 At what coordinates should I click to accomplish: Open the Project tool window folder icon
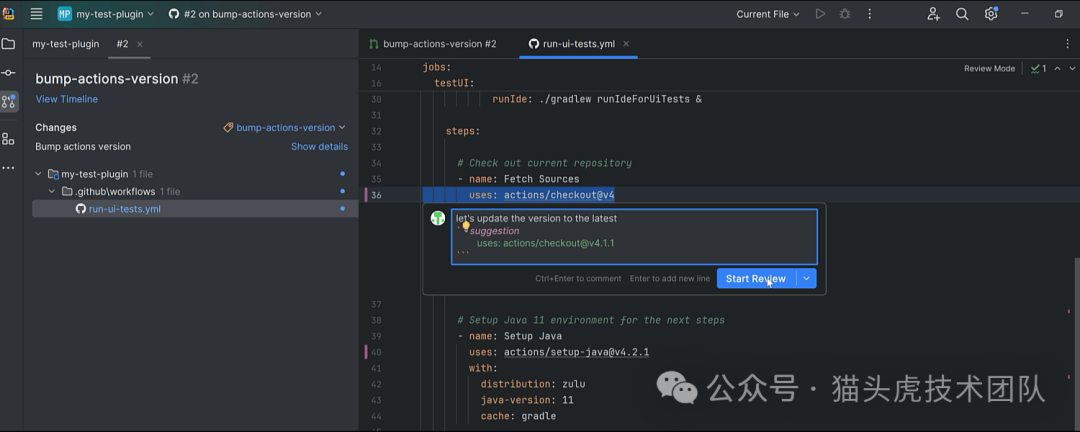9,44
